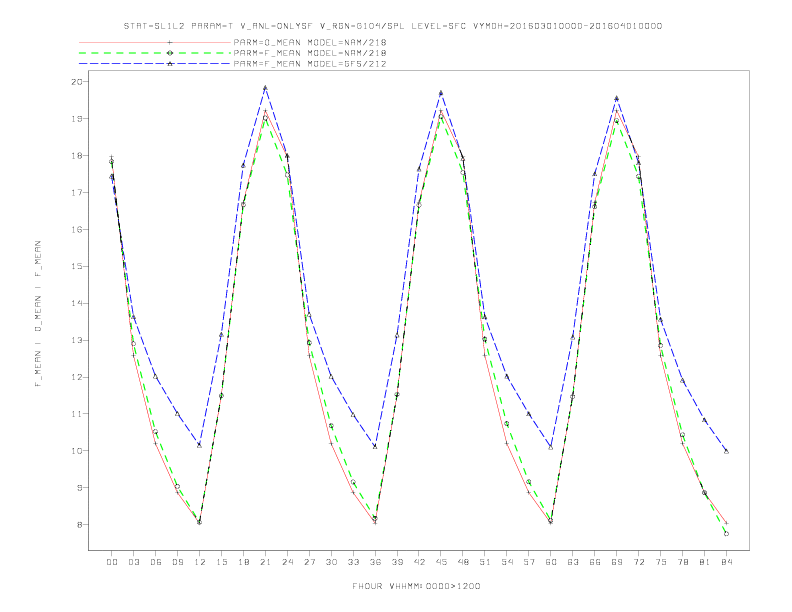Click the blue dashed line sample in legend
792x612 pixels.
point(155,64)
